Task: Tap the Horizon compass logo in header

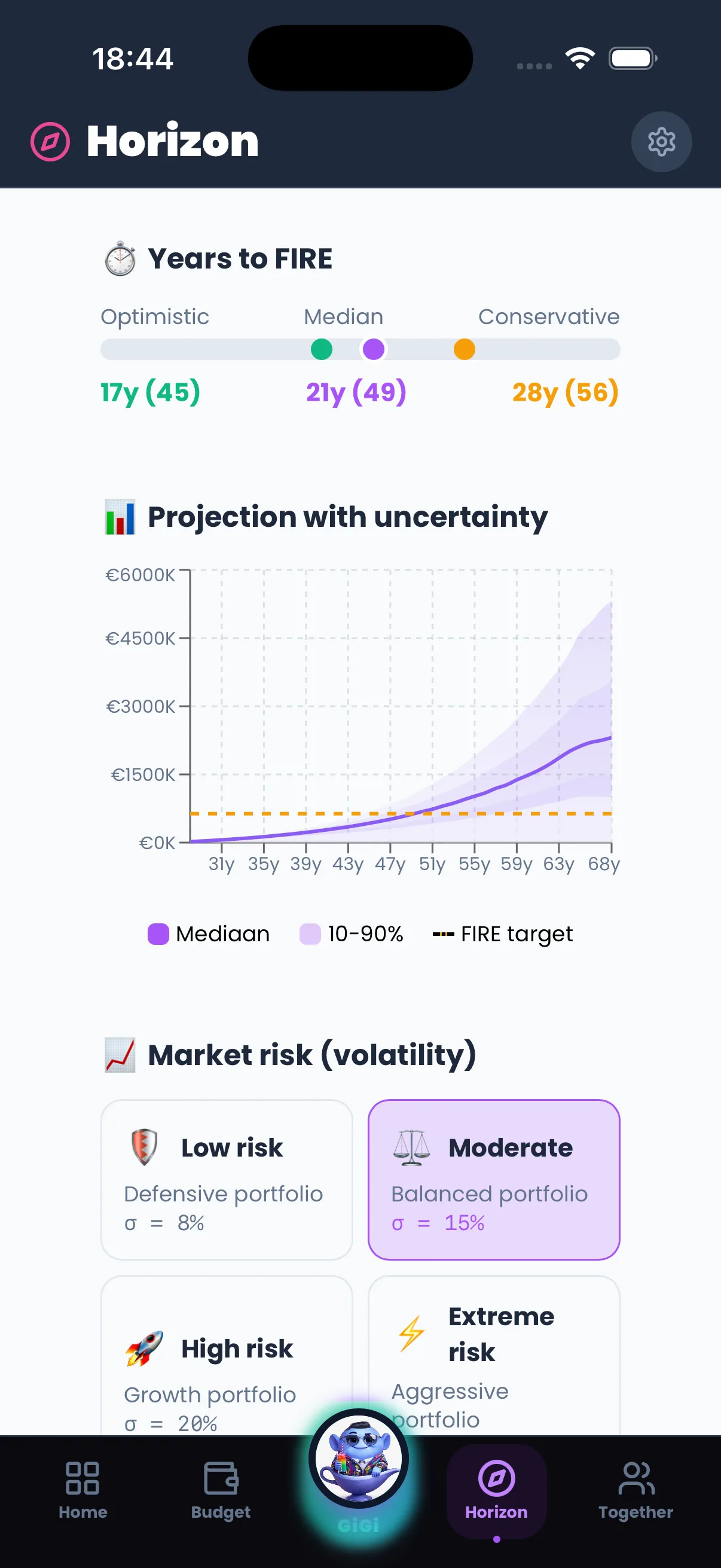Action: [50, 142]
